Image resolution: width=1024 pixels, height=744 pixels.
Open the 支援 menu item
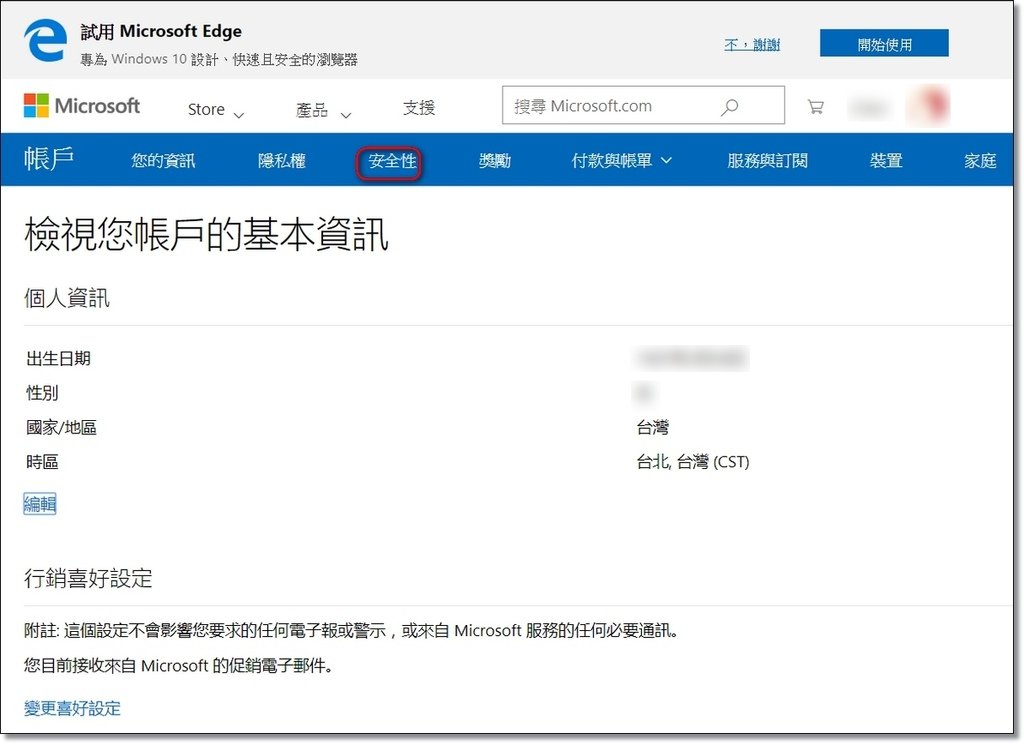tap(419, 108)
